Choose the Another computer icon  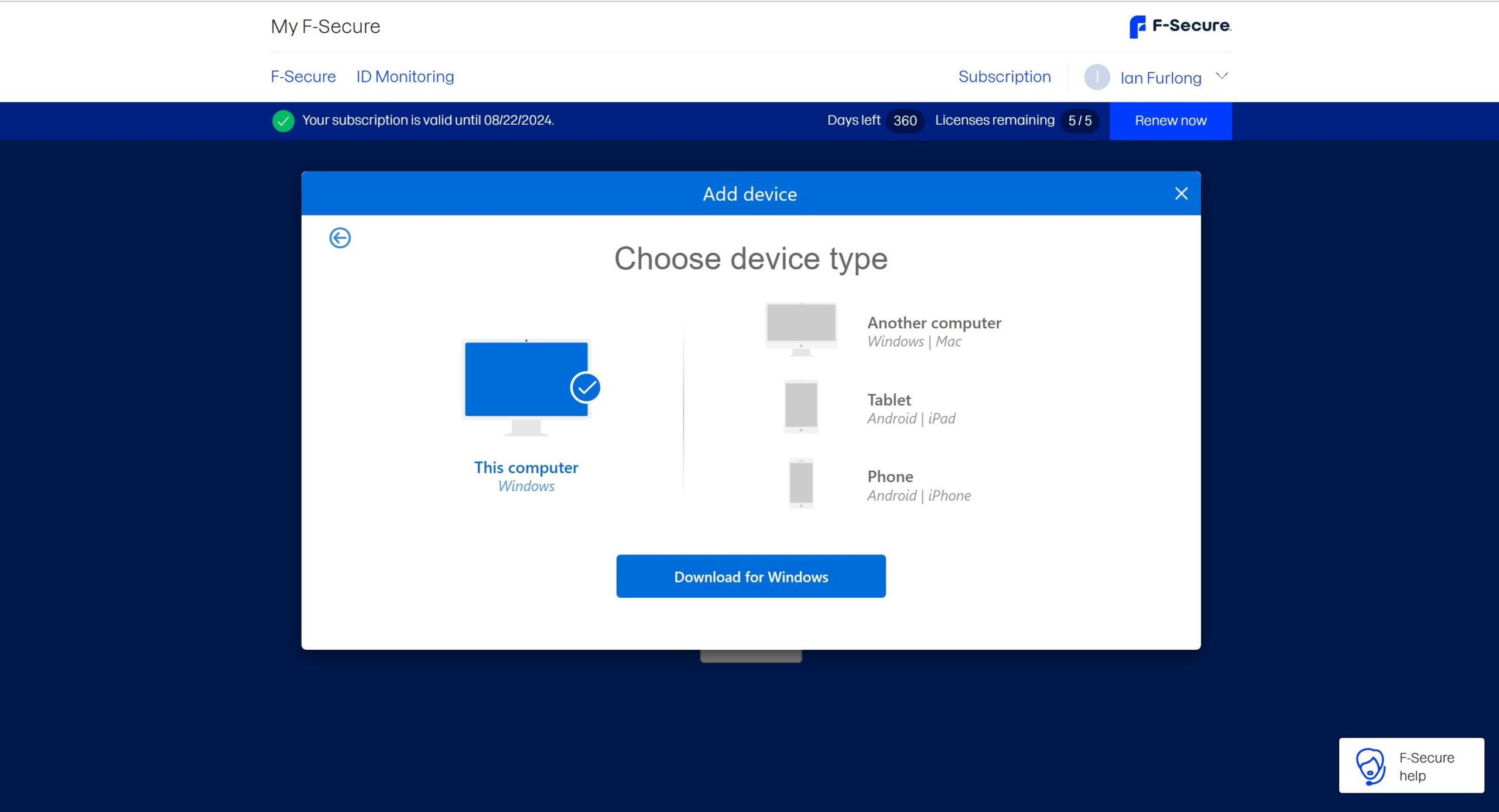(801, 329)
